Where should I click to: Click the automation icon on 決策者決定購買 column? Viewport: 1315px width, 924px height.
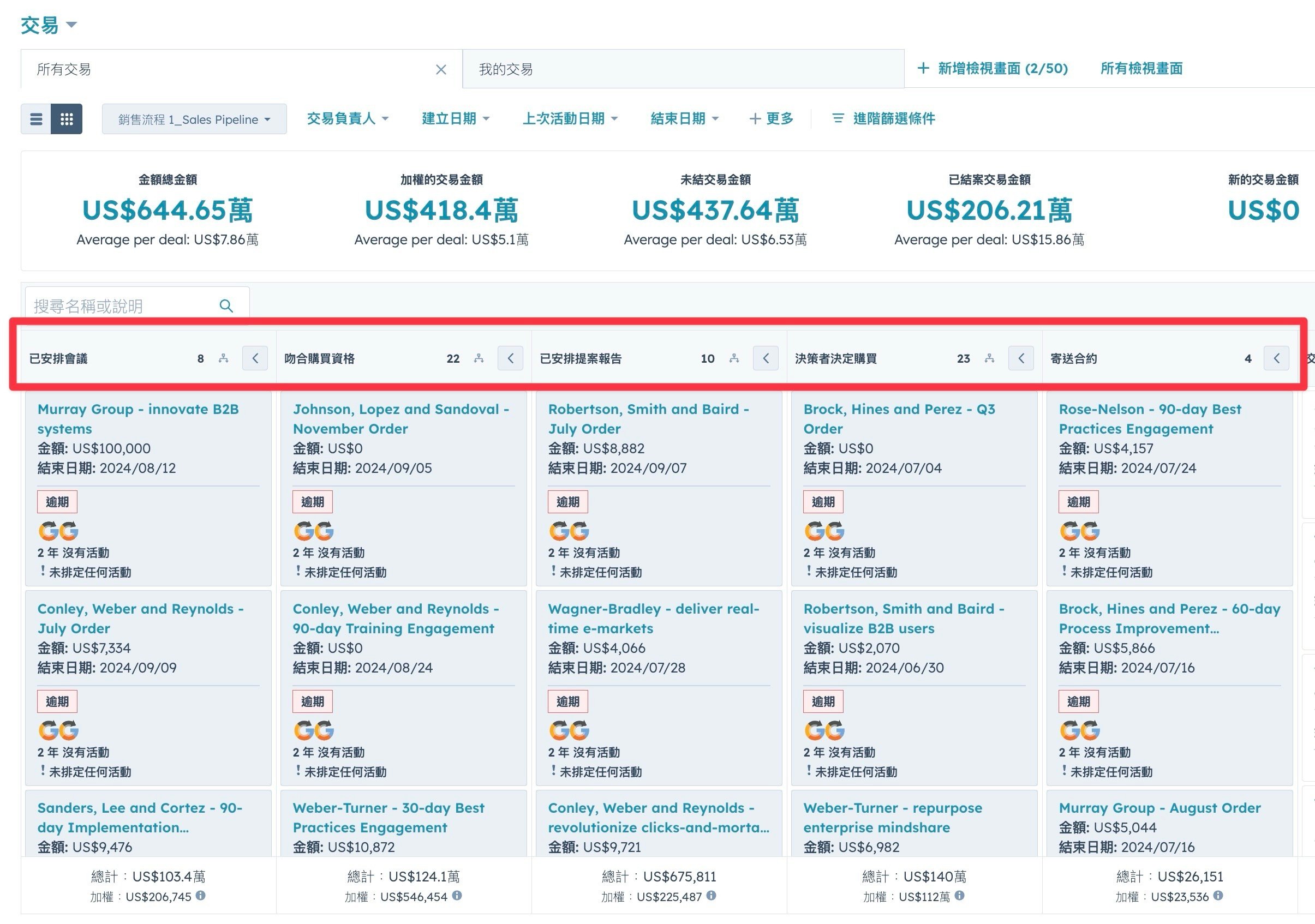point(989,358)
